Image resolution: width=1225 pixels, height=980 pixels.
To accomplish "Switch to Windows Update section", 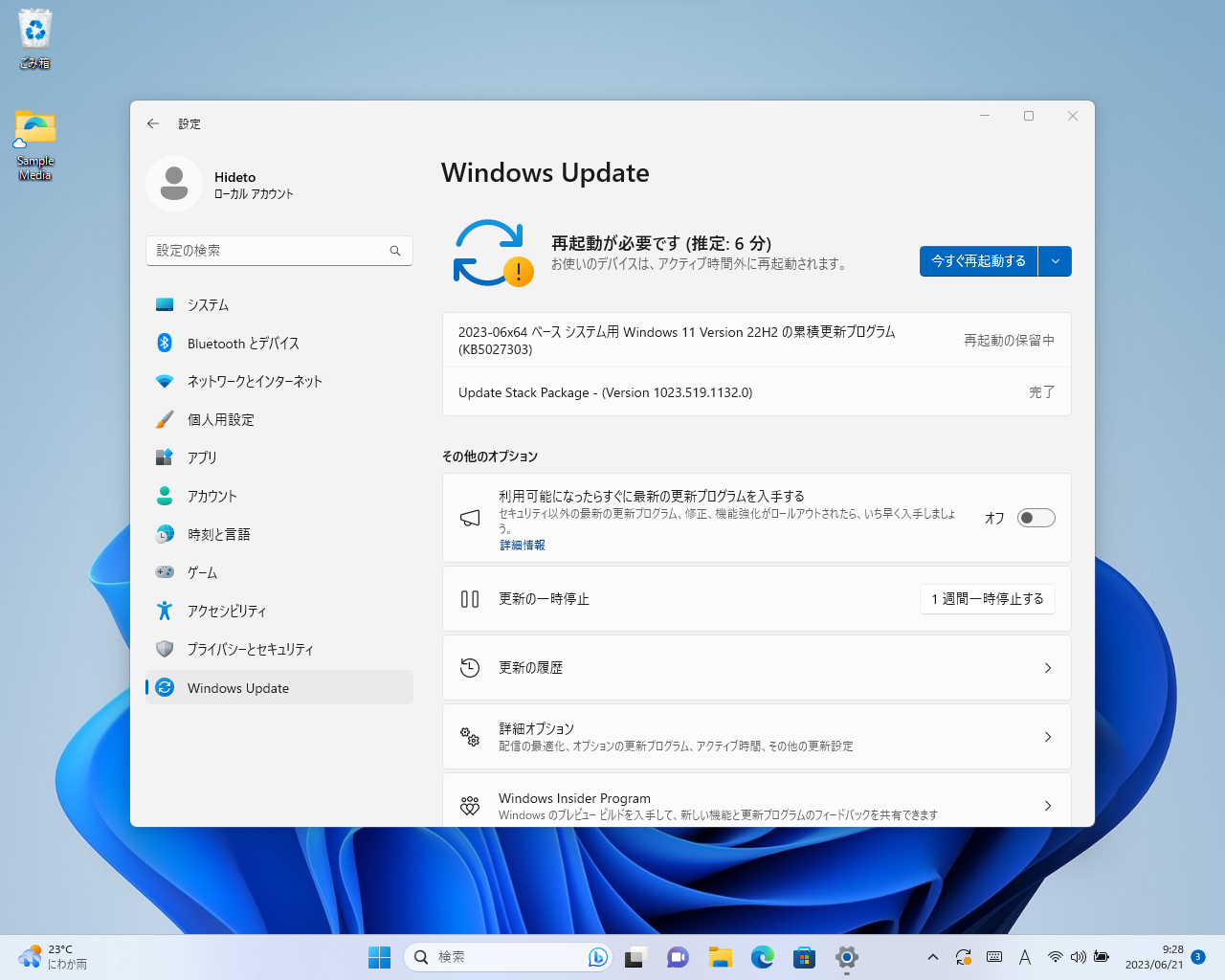I will [237, 687].
